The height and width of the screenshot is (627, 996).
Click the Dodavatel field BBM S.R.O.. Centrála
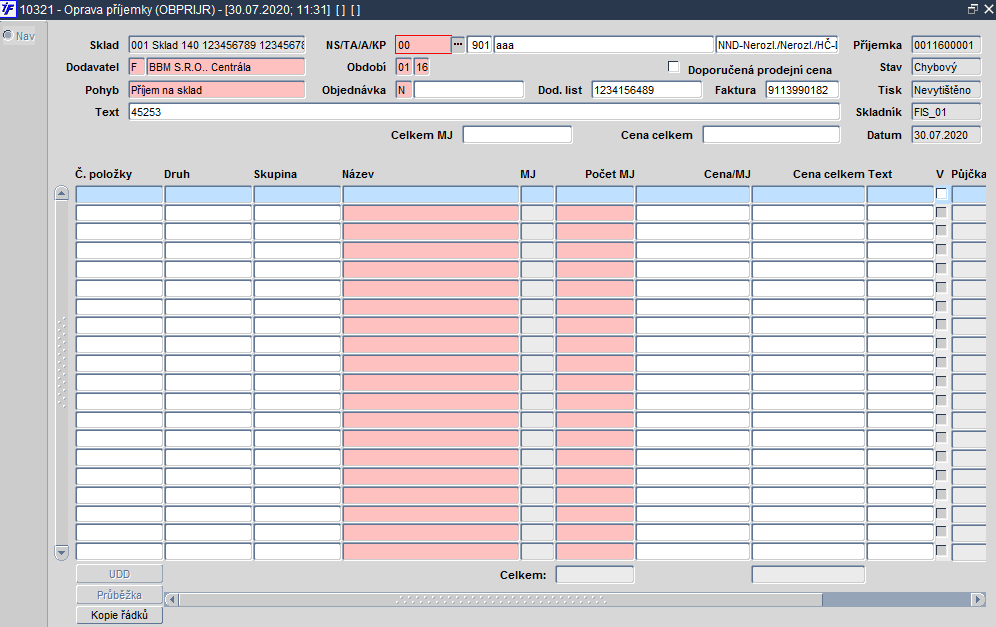[x=225, y=67]
